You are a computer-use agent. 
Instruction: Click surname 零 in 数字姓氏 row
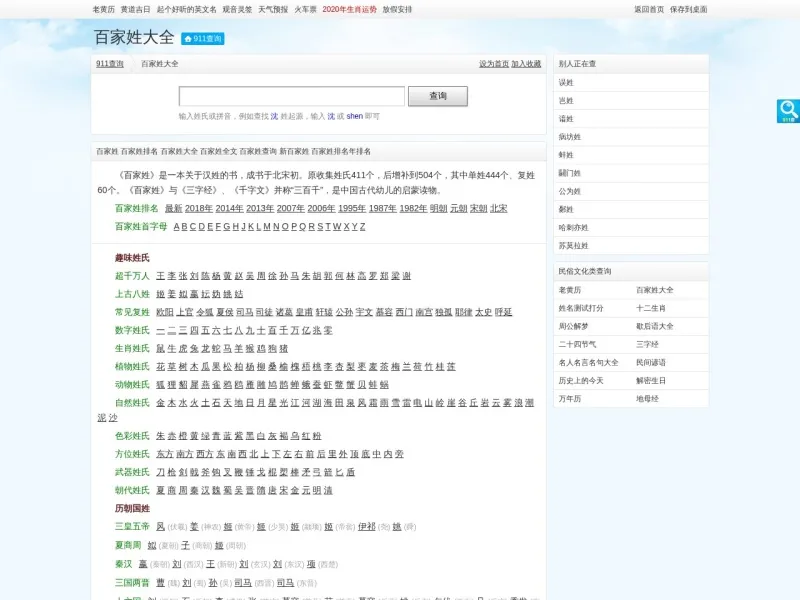pos(328,331)
